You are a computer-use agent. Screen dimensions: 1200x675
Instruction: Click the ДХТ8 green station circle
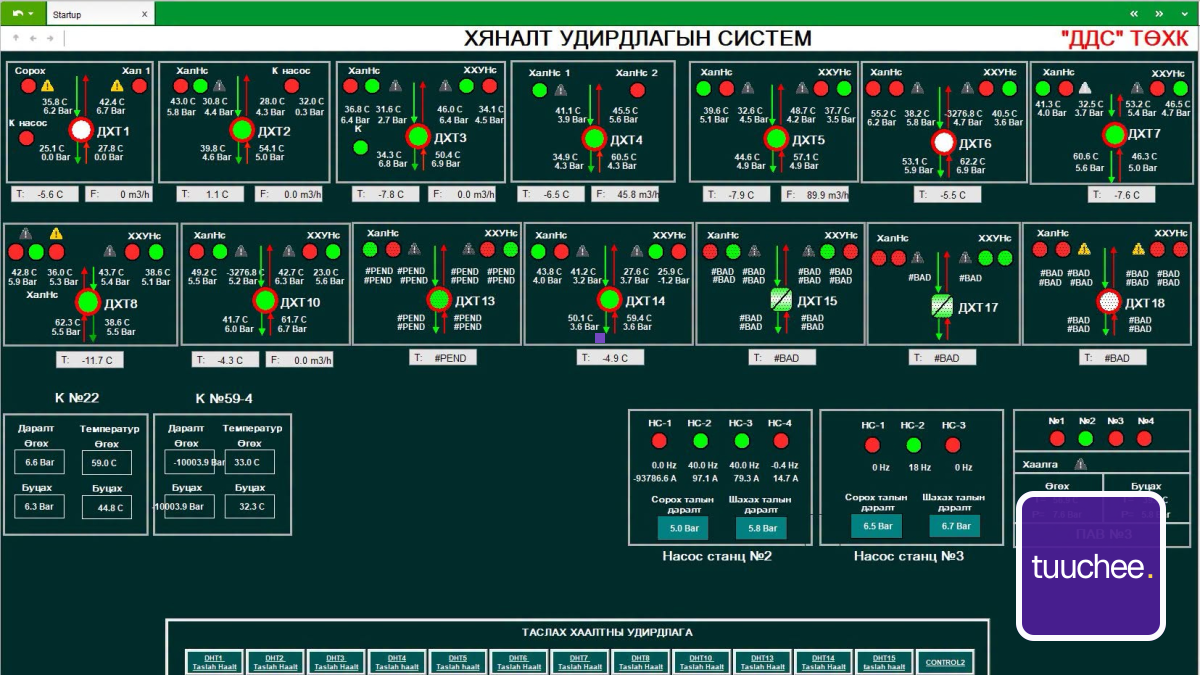click(x=88, y=301)
